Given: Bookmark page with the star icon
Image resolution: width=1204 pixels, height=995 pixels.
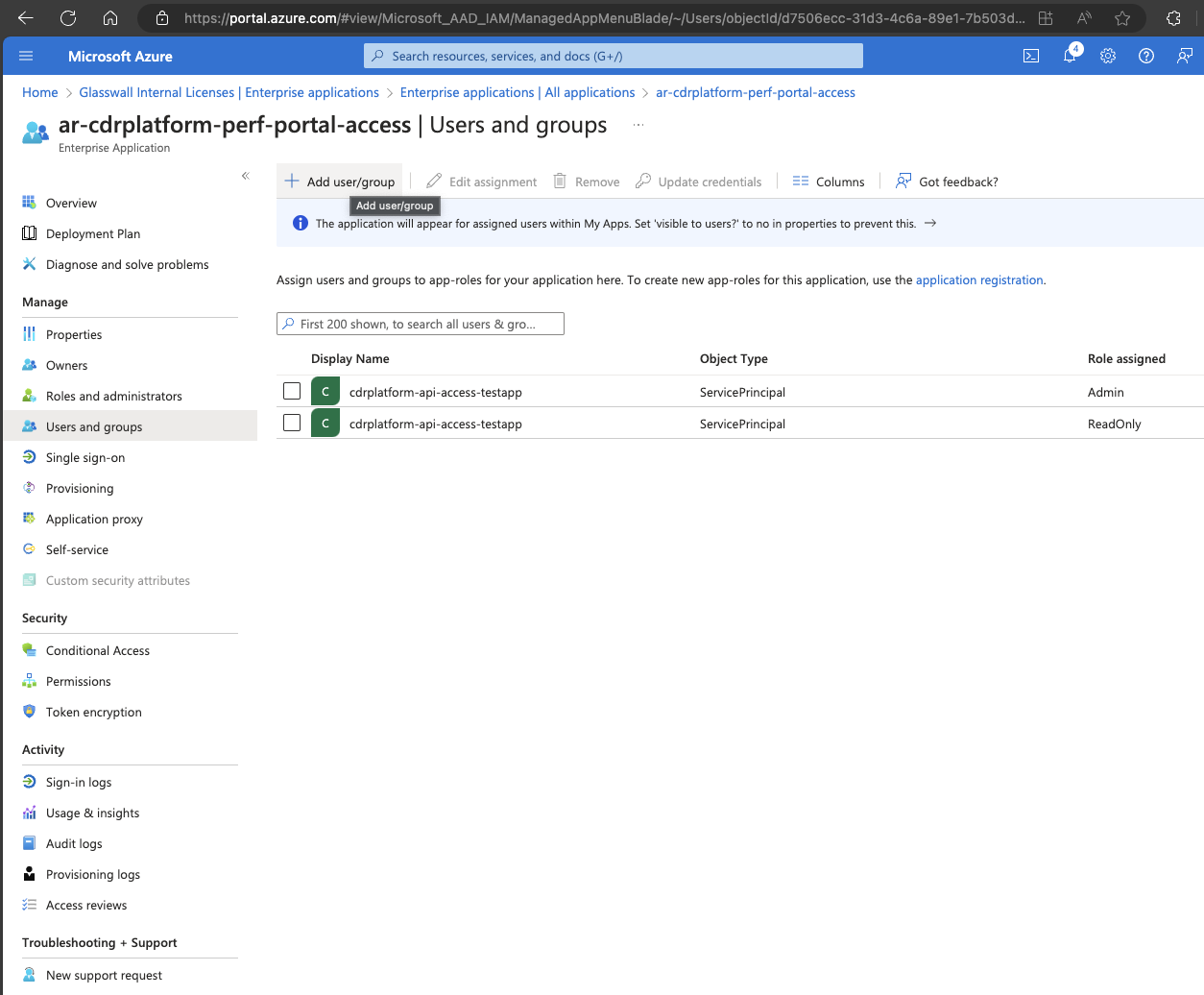Looking at the screenshot, I should (1122, 17).
